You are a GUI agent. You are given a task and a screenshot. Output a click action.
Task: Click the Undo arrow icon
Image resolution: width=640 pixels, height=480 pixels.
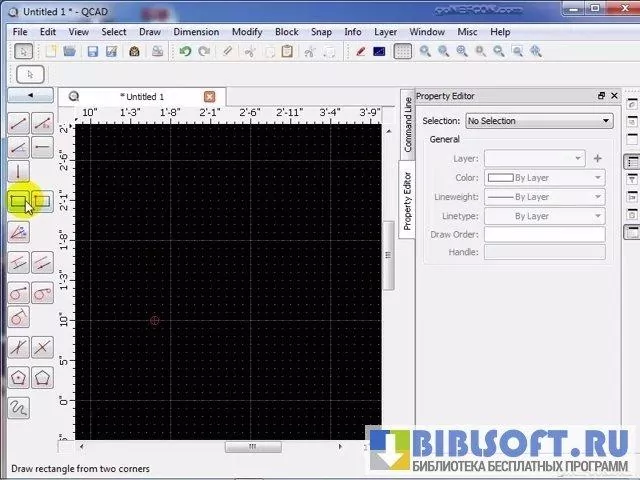pyautogui.click(x=185, y=52)
